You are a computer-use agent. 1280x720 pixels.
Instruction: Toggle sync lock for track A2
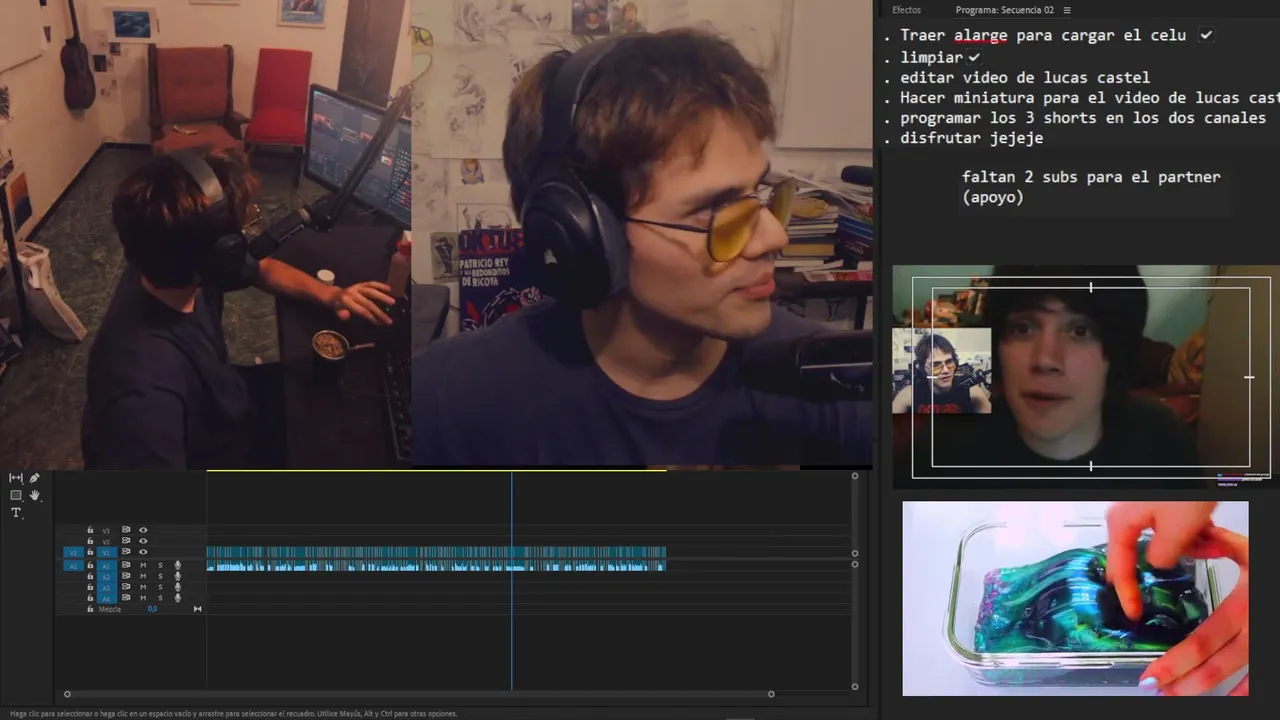126,576
